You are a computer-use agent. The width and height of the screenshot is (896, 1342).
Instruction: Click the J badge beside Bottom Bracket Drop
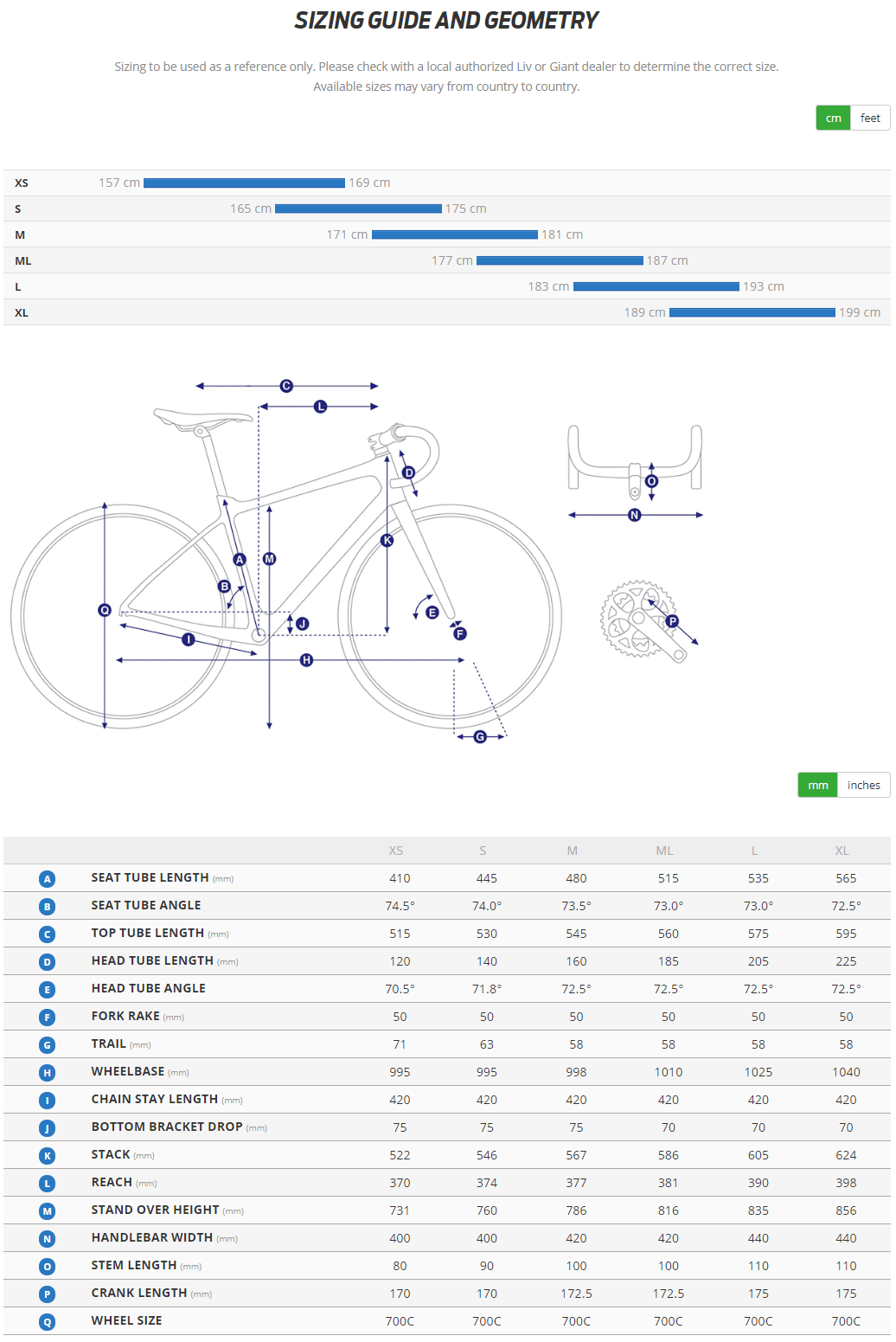47,1127
